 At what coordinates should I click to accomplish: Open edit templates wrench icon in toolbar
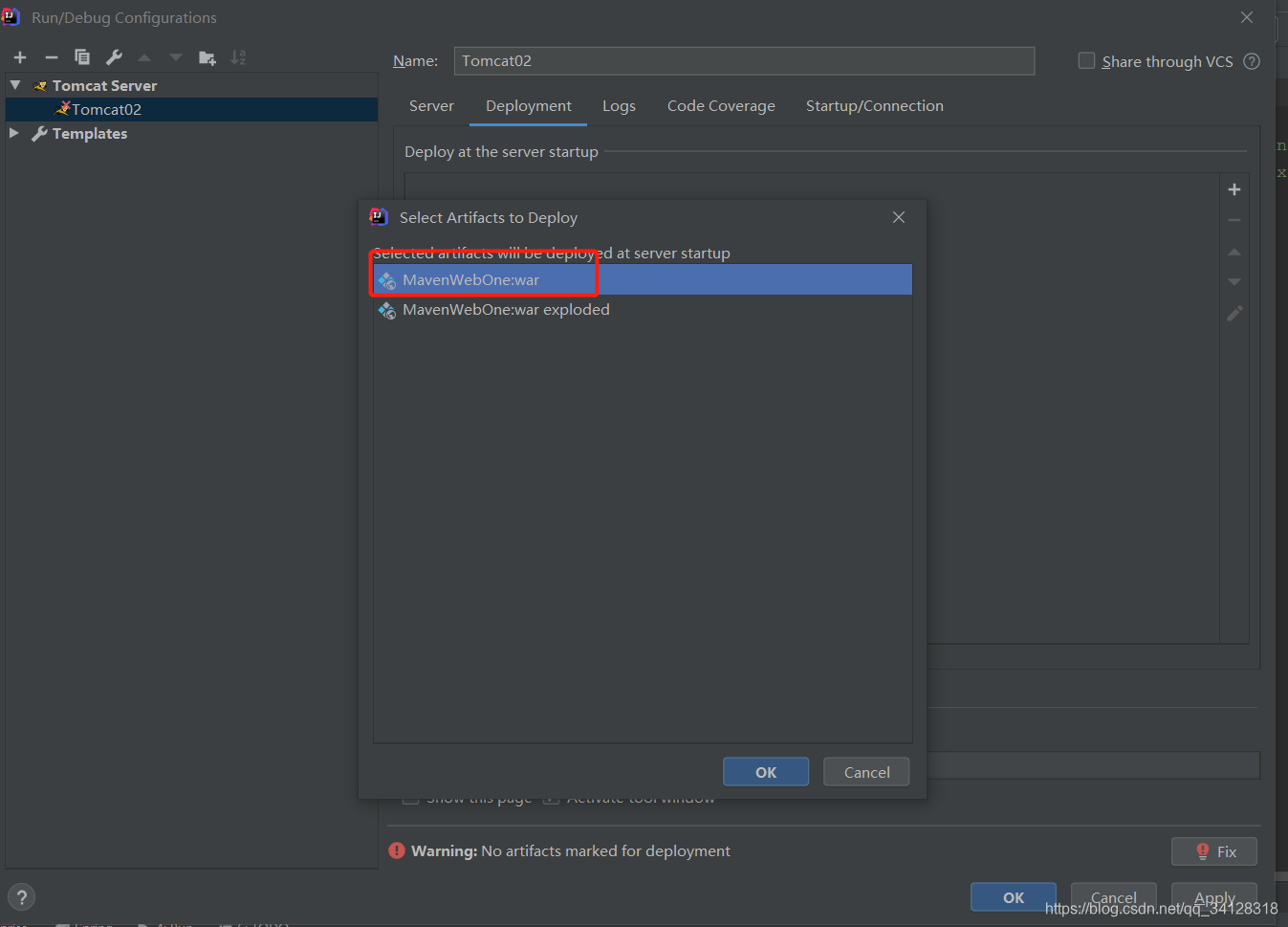114,57
